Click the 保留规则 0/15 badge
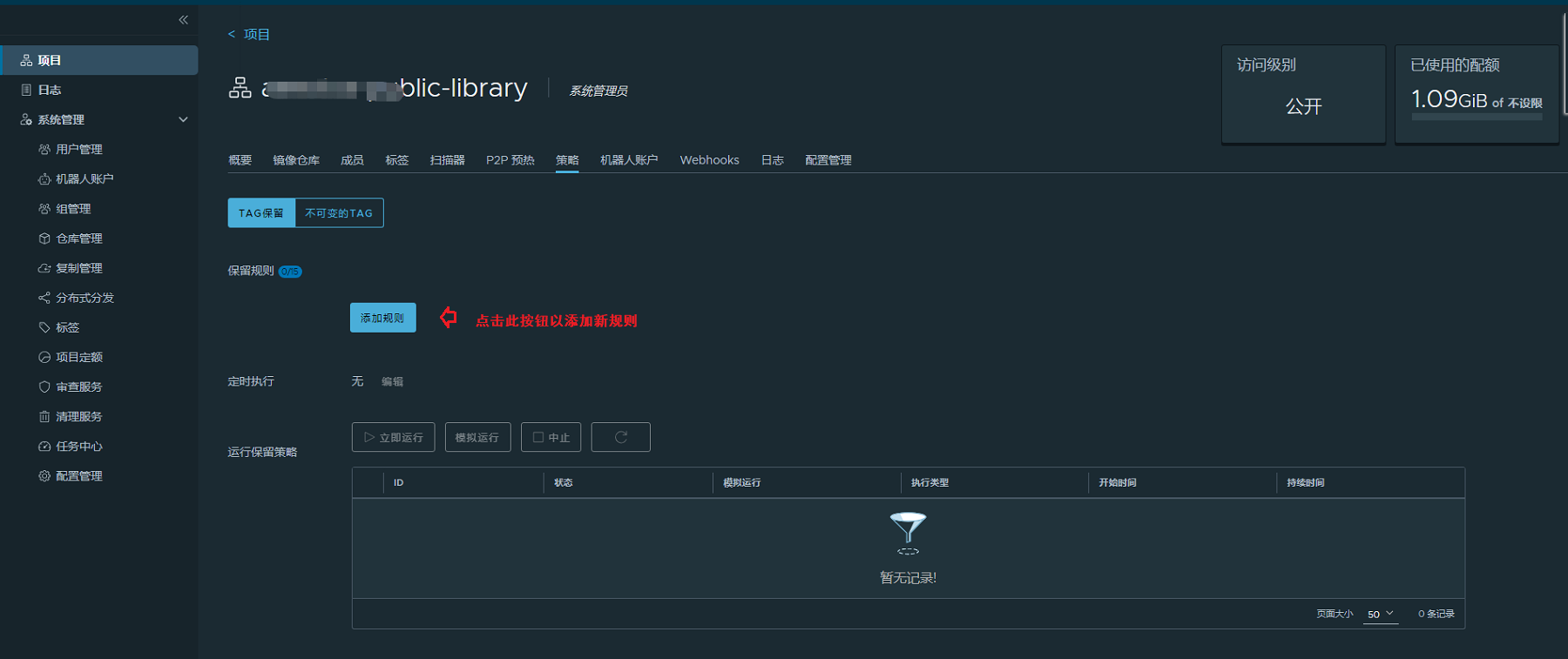The height and width of the screenshot is (659, 1568). (290, 272)
